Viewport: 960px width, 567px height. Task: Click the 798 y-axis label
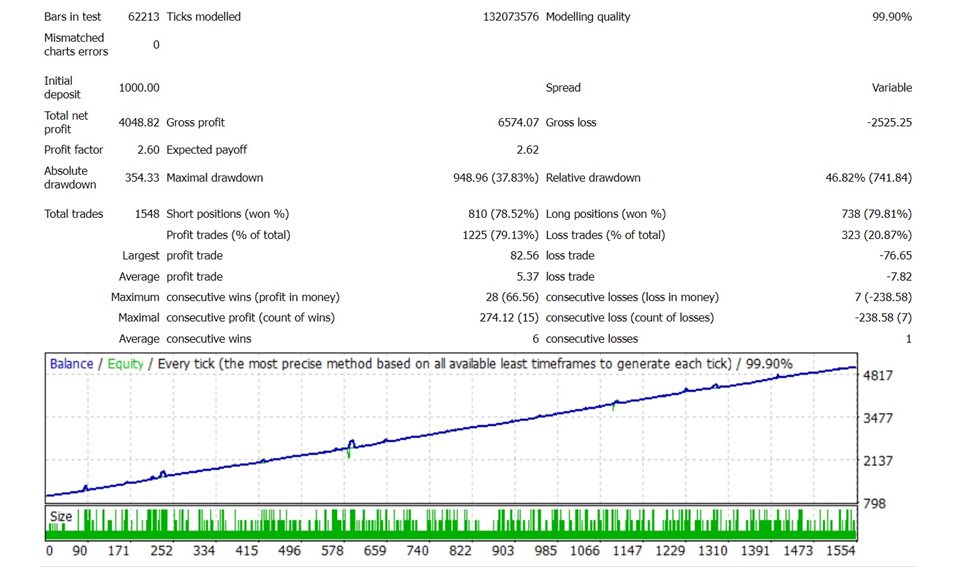pos(874,503)
